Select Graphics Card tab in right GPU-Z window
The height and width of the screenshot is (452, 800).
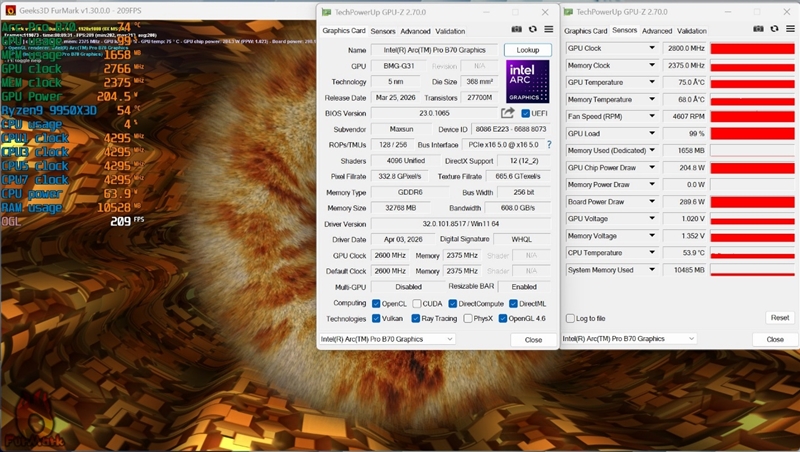(x=585, y=31)
